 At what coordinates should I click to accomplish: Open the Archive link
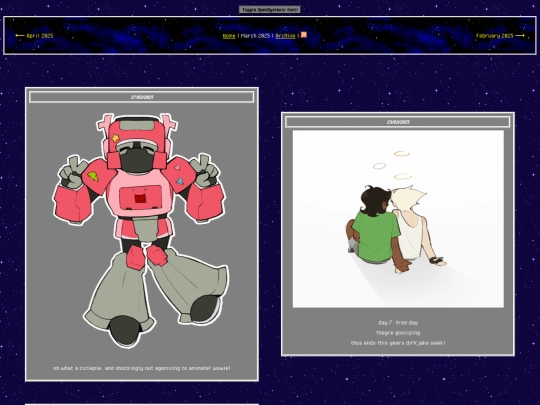coord(285,36)
